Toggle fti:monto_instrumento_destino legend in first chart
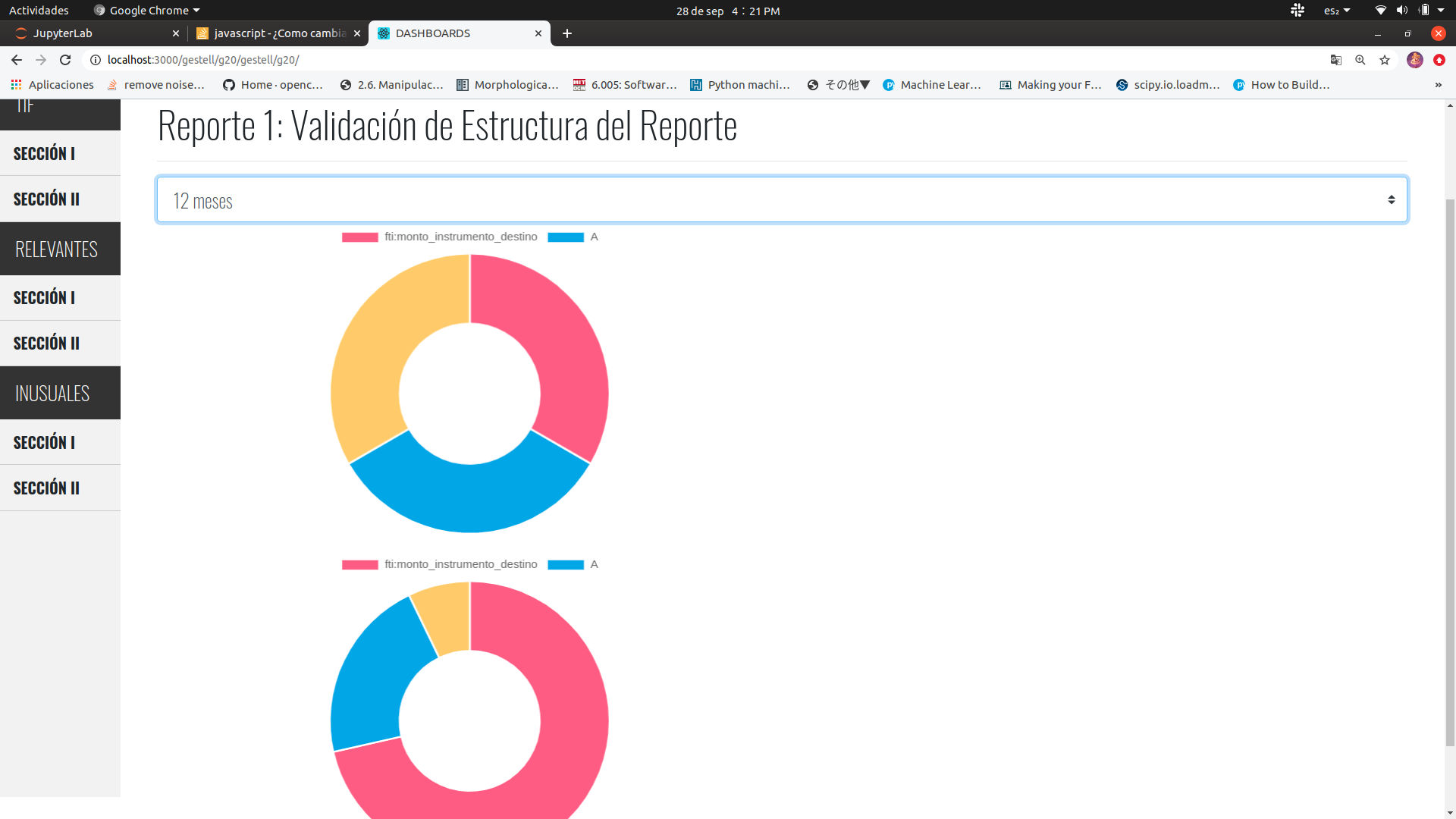 click(x=440, y=237)
